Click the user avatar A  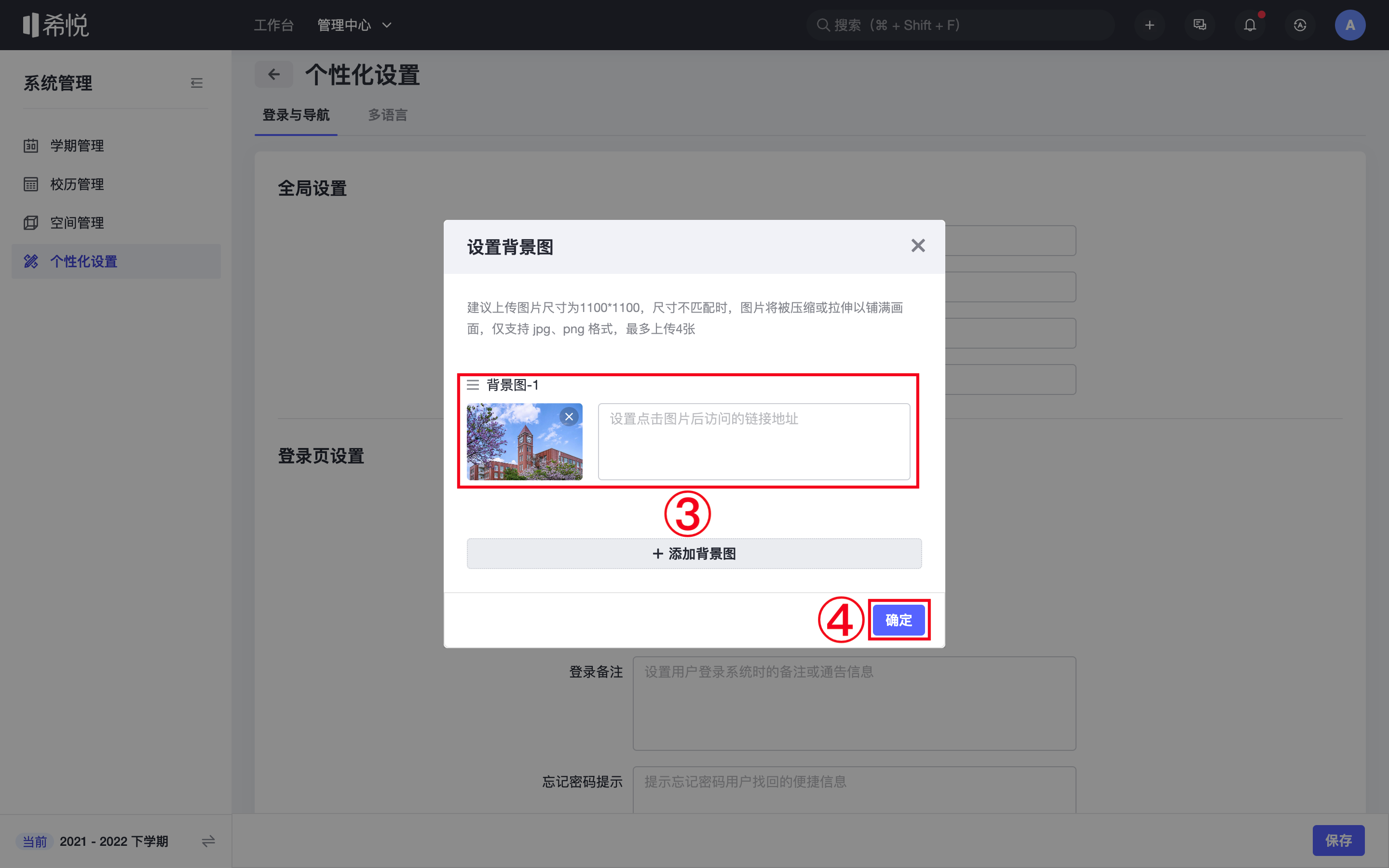click(1349, 25)
